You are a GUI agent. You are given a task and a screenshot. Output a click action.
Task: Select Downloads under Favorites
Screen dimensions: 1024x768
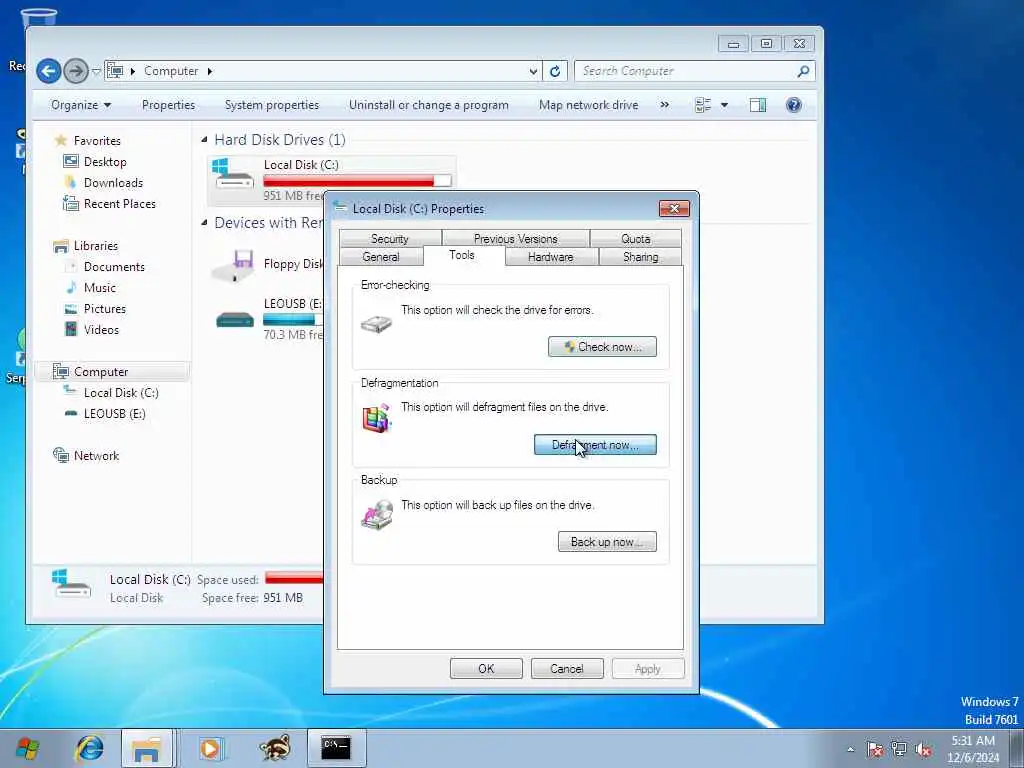point(113,183)
